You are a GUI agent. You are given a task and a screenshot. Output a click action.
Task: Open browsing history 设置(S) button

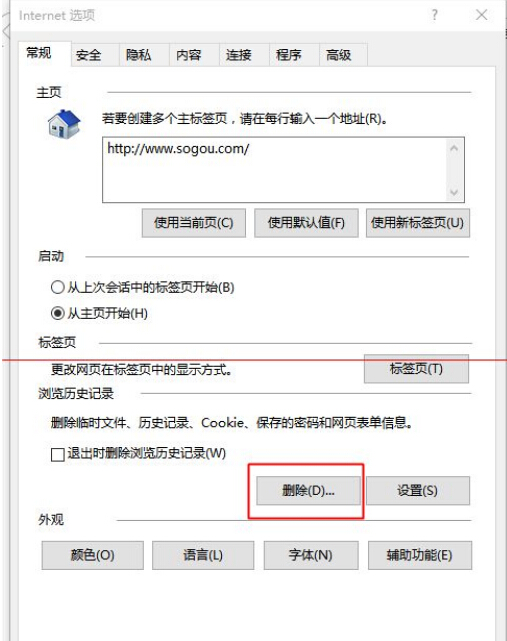click(x=417, y=490)
